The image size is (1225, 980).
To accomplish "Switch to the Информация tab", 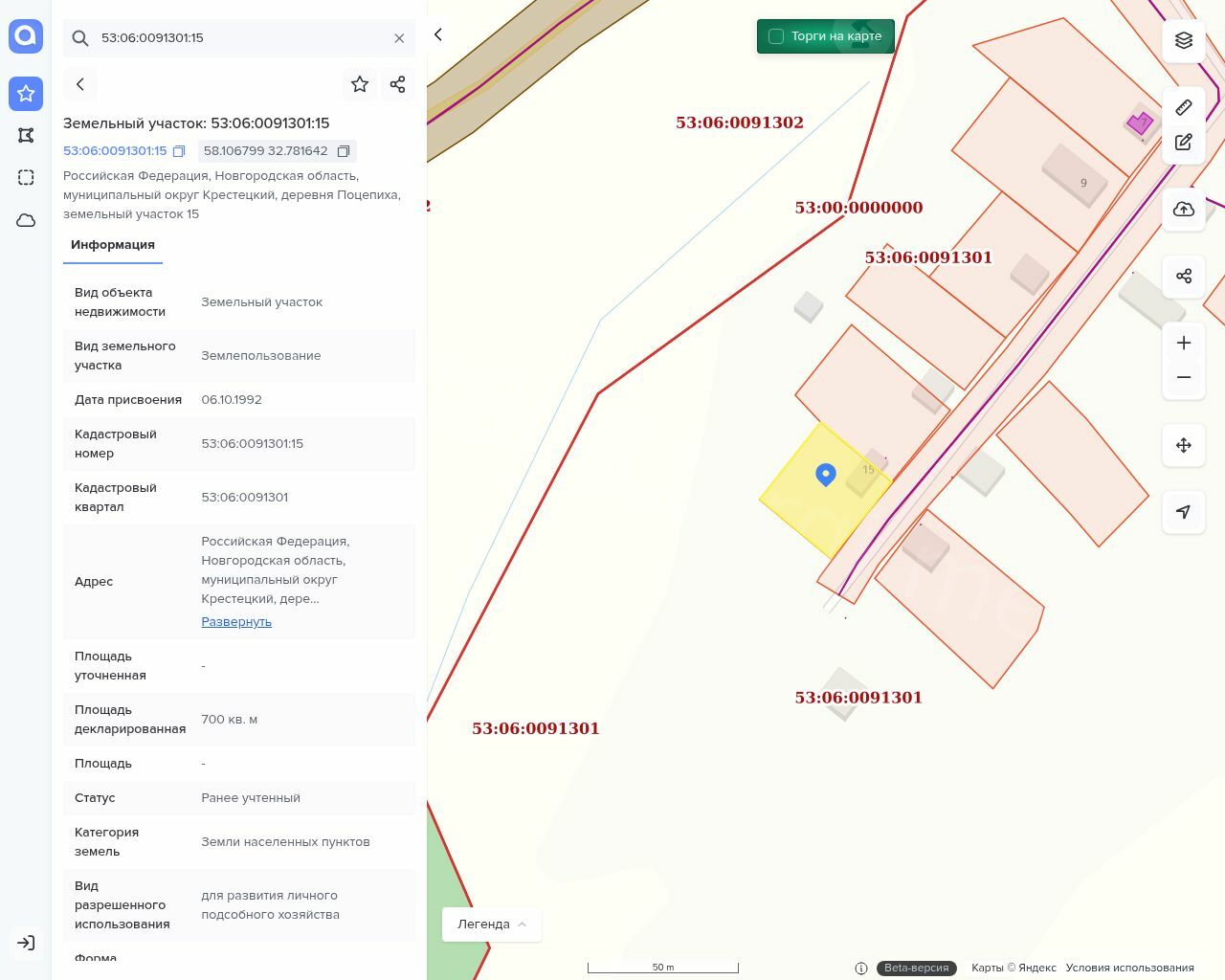I will pos(113,245).
